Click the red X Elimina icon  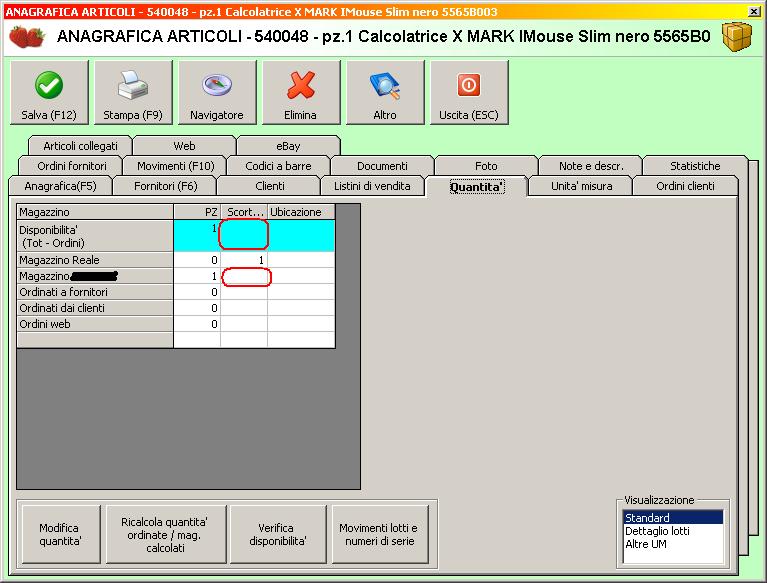(301, 85)
